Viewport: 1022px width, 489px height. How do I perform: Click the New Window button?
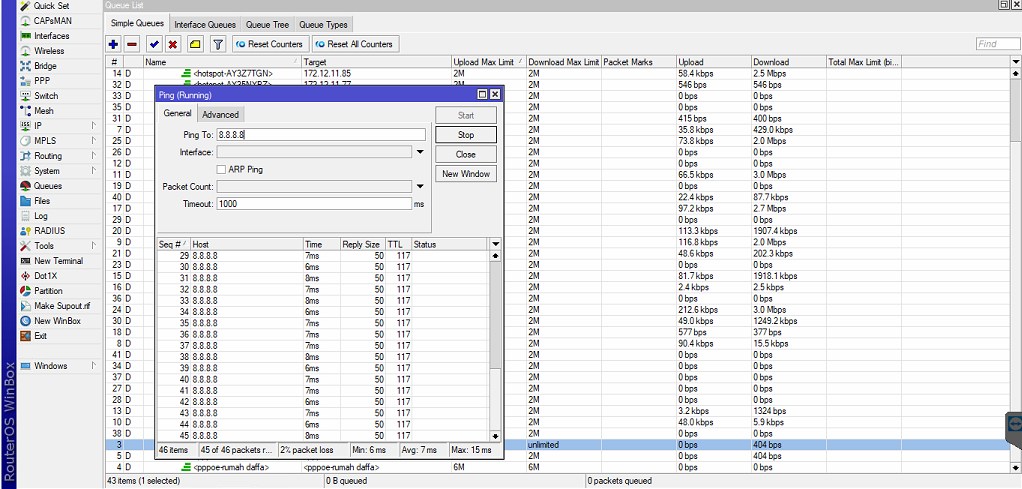tap(466, 174)
